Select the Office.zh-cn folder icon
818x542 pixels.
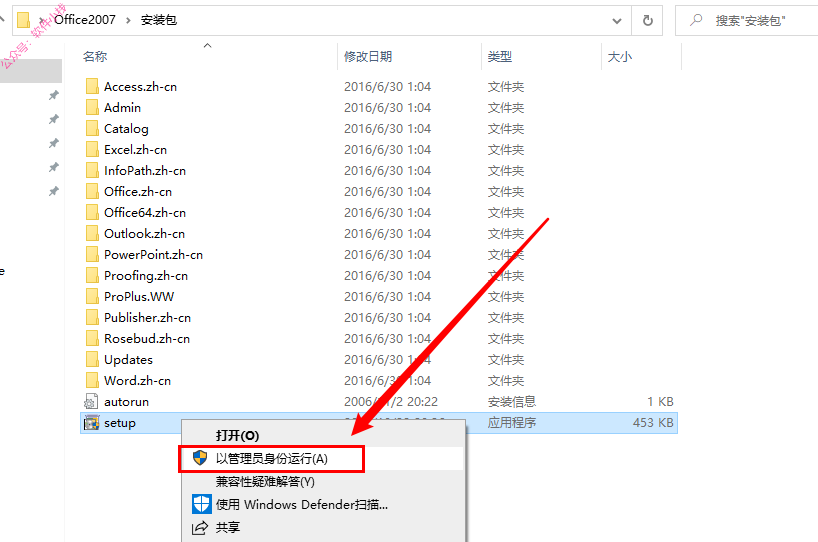click(x=92, y=191)
